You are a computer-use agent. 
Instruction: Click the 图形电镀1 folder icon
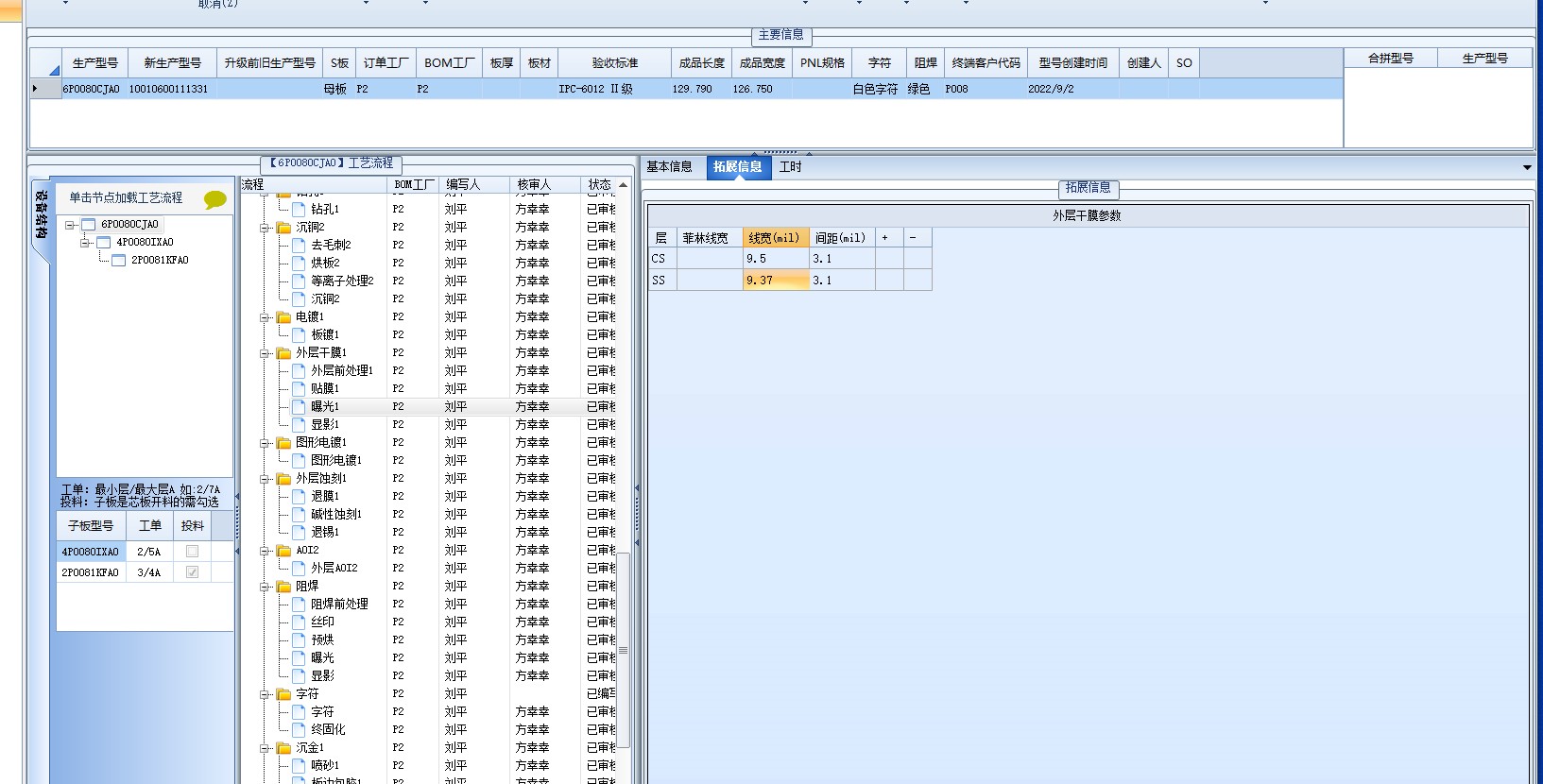pos(283,443)
